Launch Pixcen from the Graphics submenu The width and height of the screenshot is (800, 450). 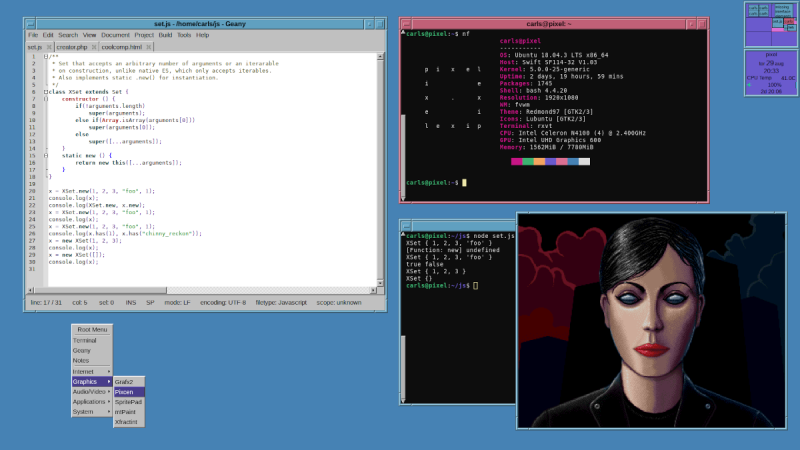(129, 392)
